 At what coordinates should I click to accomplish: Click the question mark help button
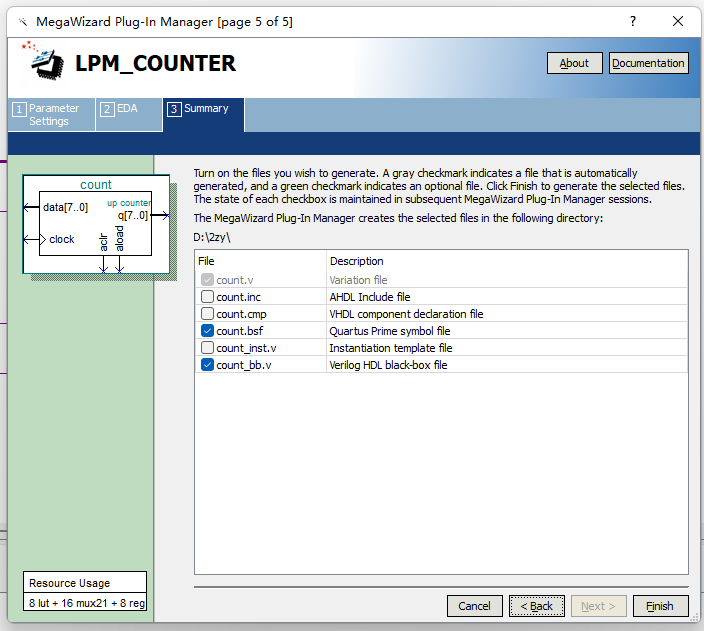coord(633,21)
